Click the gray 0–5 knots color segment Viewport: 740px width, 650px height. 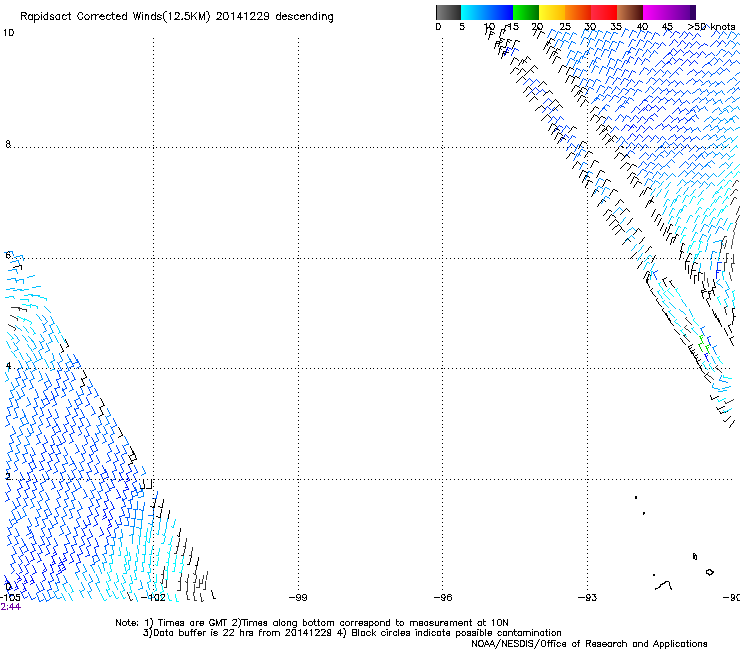[448, 12]
